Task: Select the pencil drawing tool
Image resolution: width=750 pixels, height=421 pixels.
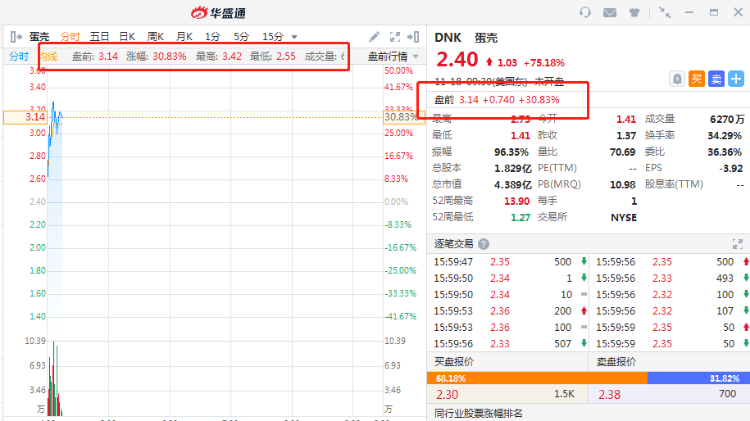Action: (x=374, y=37)
